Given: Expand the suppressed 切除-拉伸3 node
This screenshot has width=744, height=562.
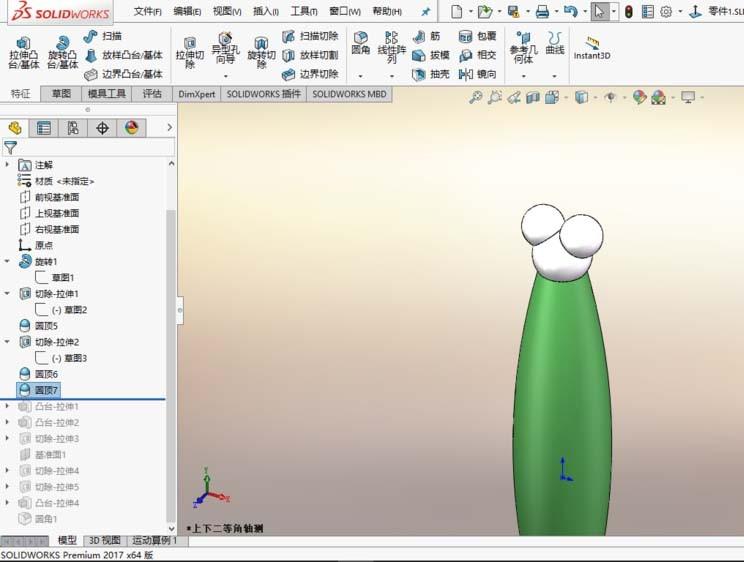Looking at the screenshot, I should point(7,438).
